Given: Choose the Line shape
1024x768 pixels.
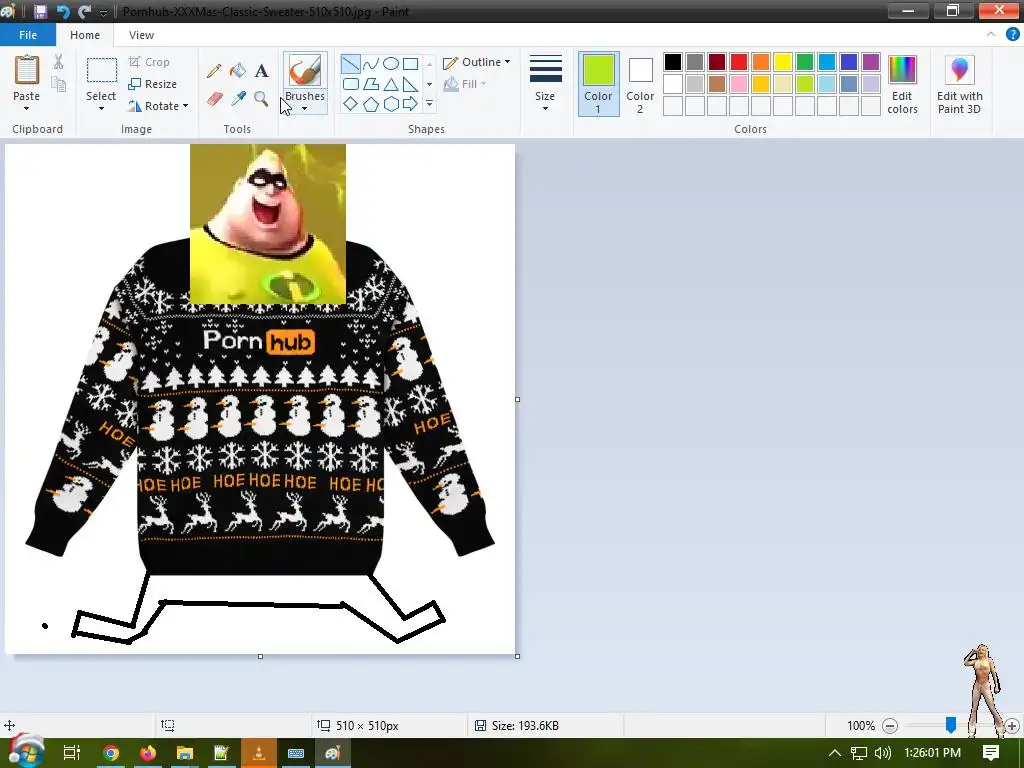Looking at the screenshot, I should (351, 63).
